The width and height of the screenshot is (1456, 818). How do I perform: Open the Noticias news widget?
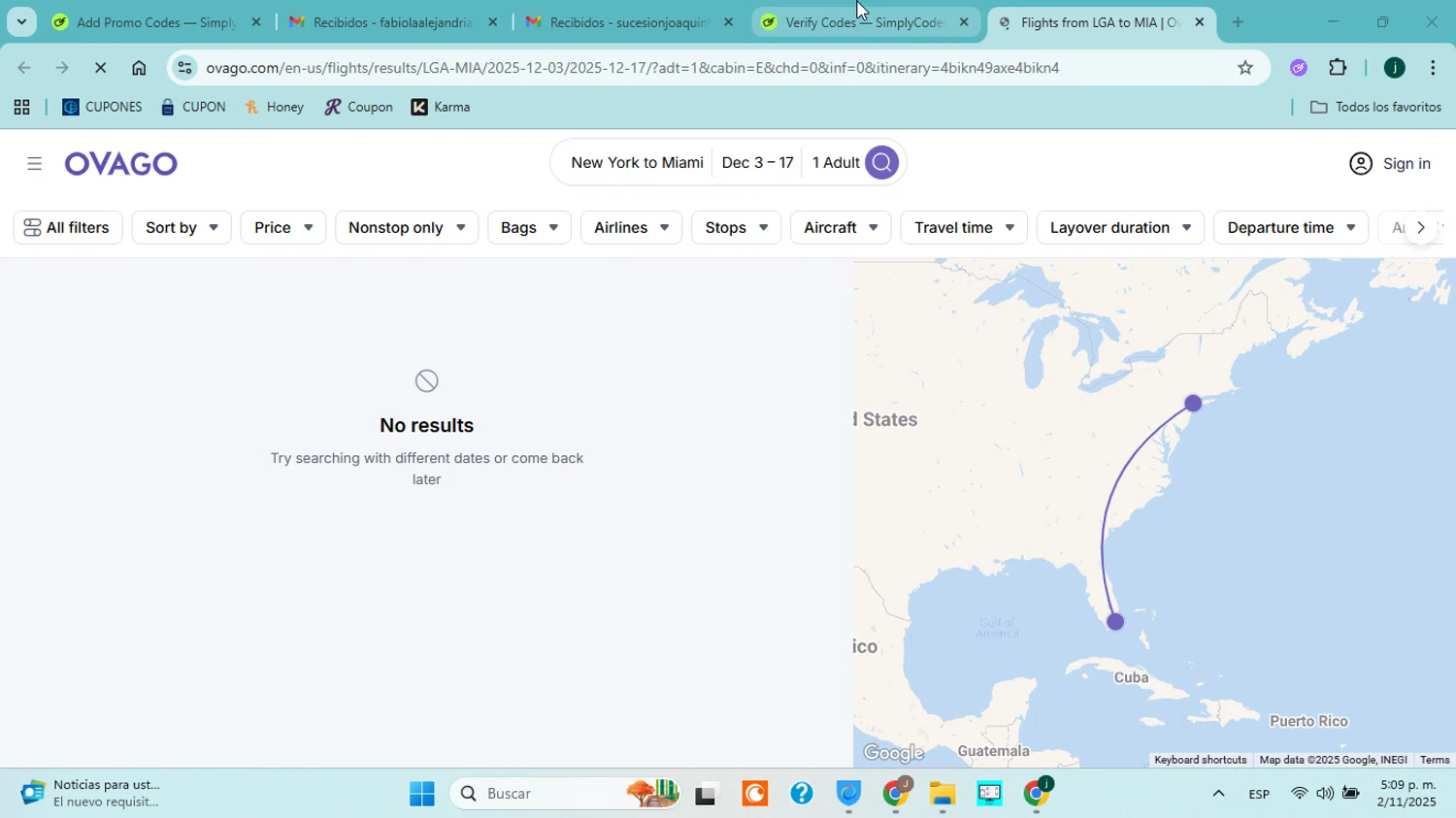click(92, 794)
